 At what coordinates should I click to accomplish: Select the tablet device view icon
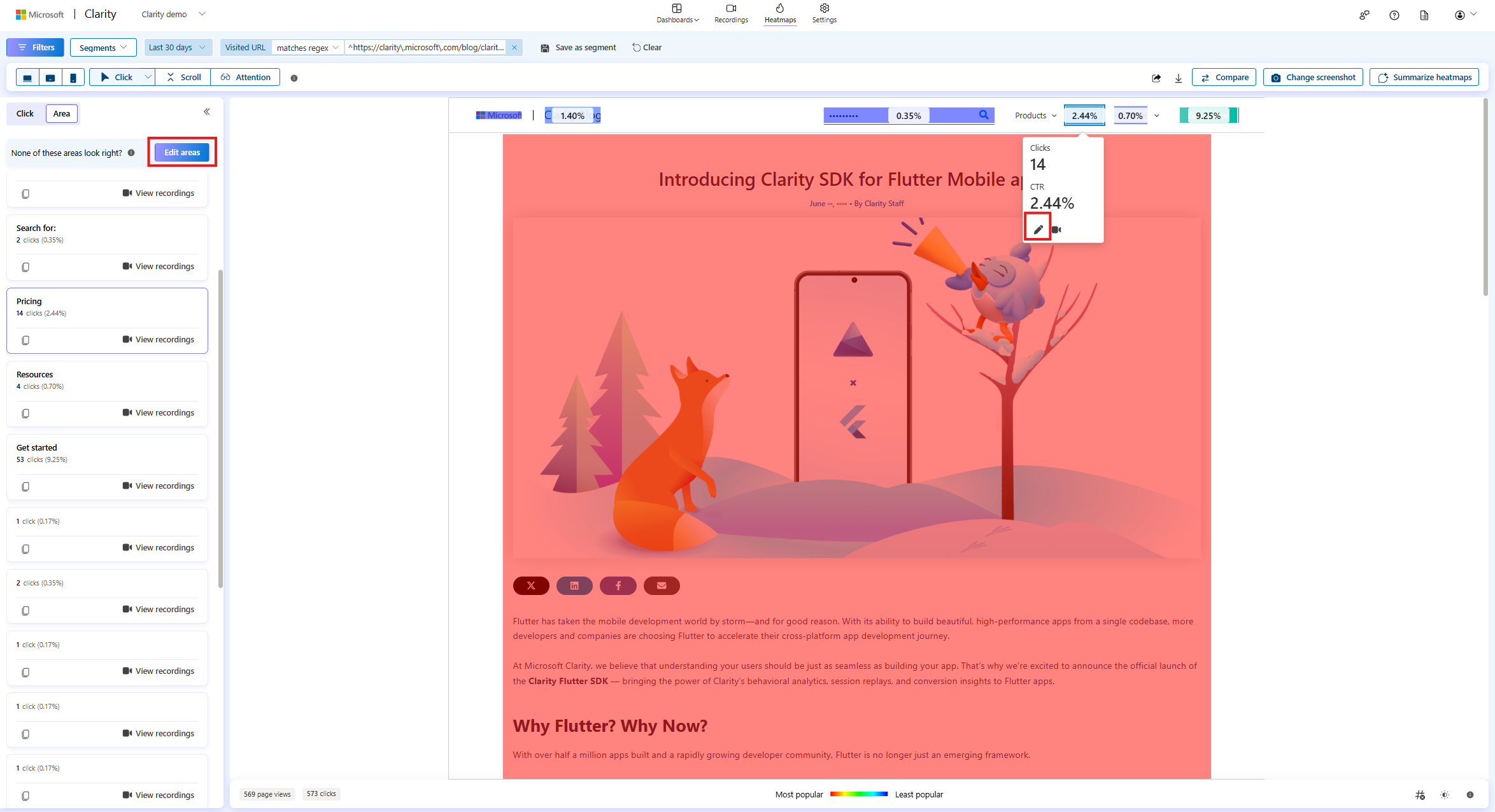tap(50, 78)
